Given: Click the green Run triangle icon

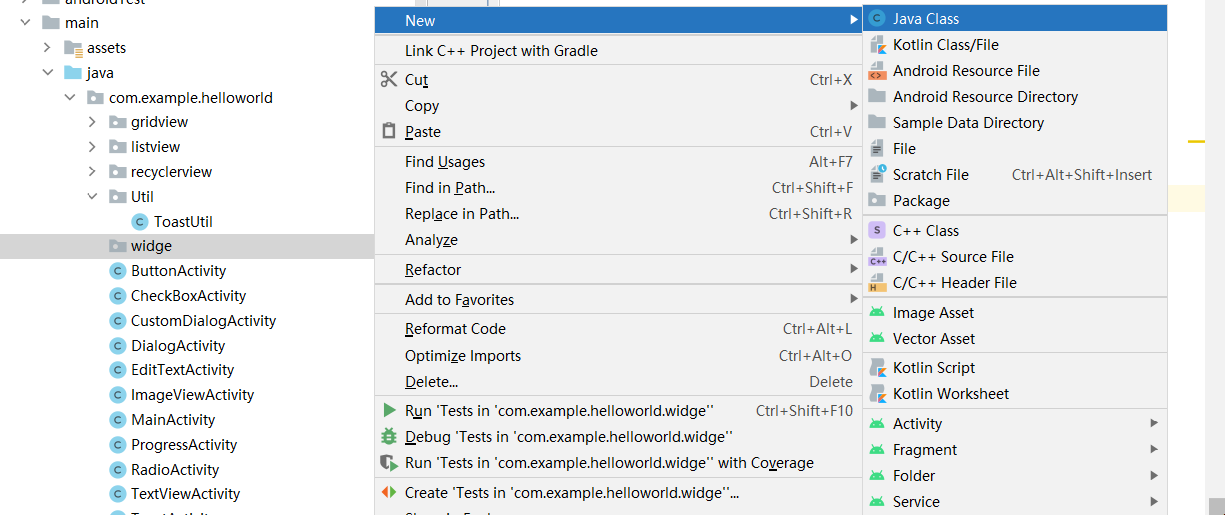Looking at the screenshot, I should (389, 410).
